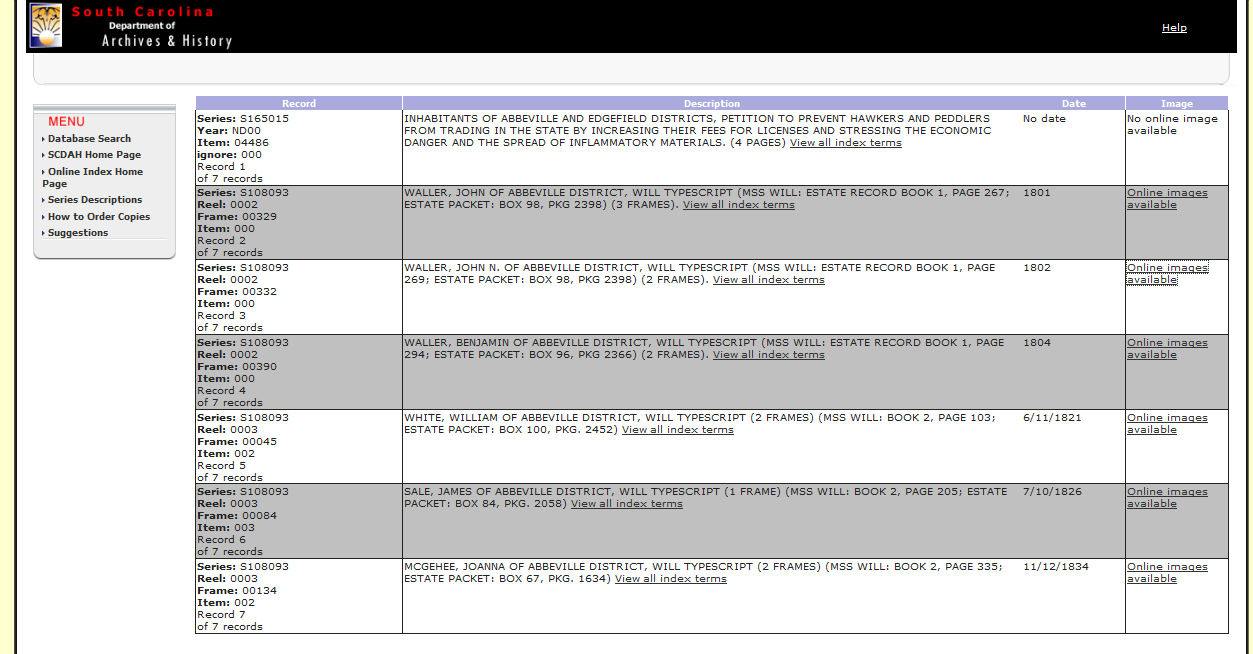View all index terms for Waller, John N.
Viewport: 1253px width, 654px height.
[769, 280]
